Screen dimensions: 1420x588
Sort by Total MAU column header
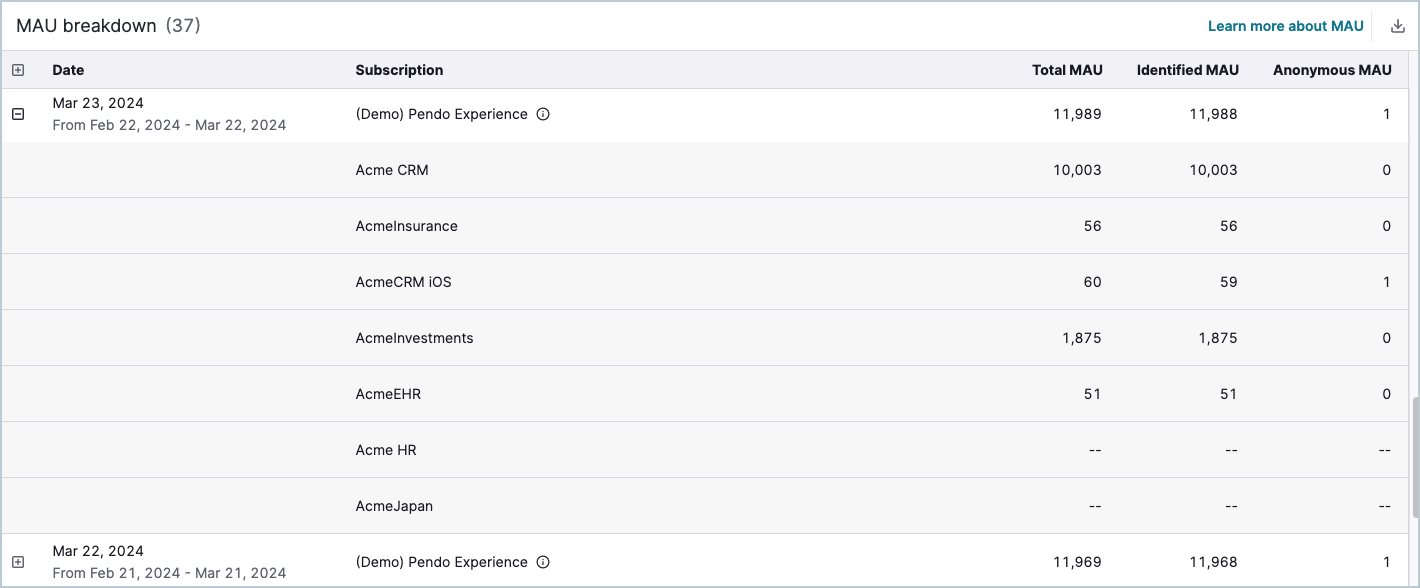coord(1067,70)
